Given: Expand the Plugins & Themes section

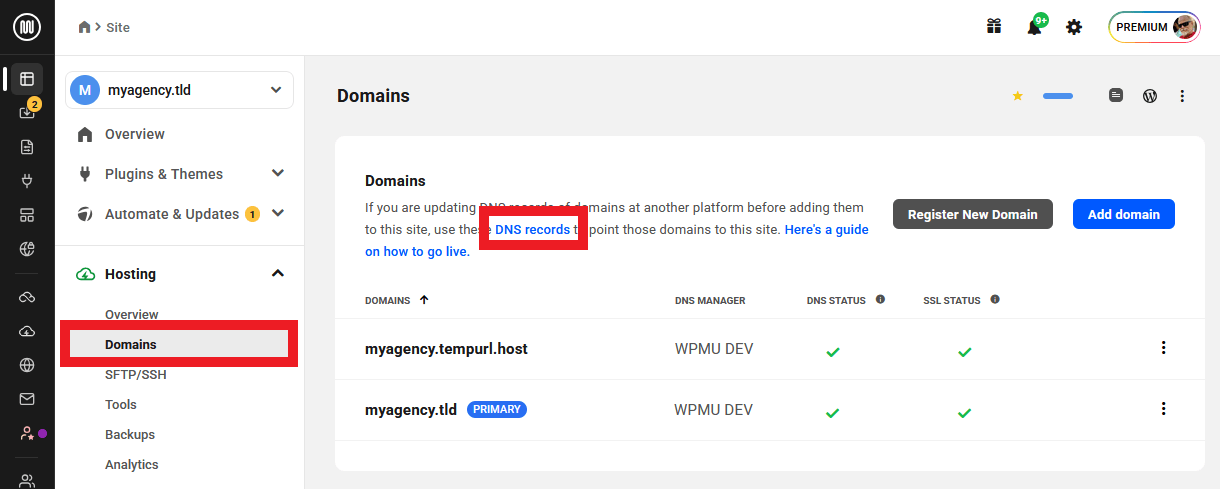Looking at the screenshot, I should click(x=278, y=174).
